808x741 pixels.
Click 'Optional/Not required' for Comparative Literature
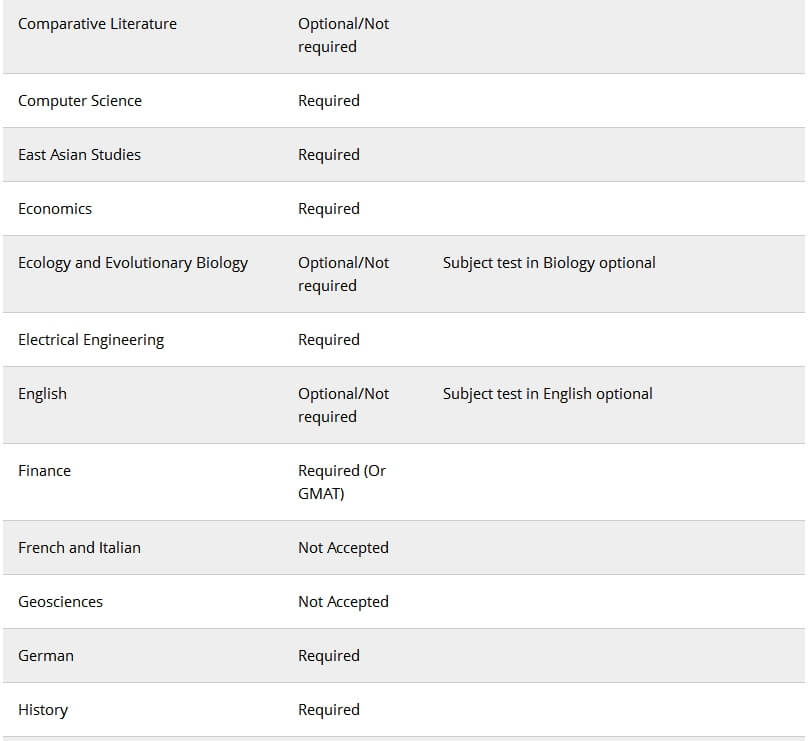(343, 35)
